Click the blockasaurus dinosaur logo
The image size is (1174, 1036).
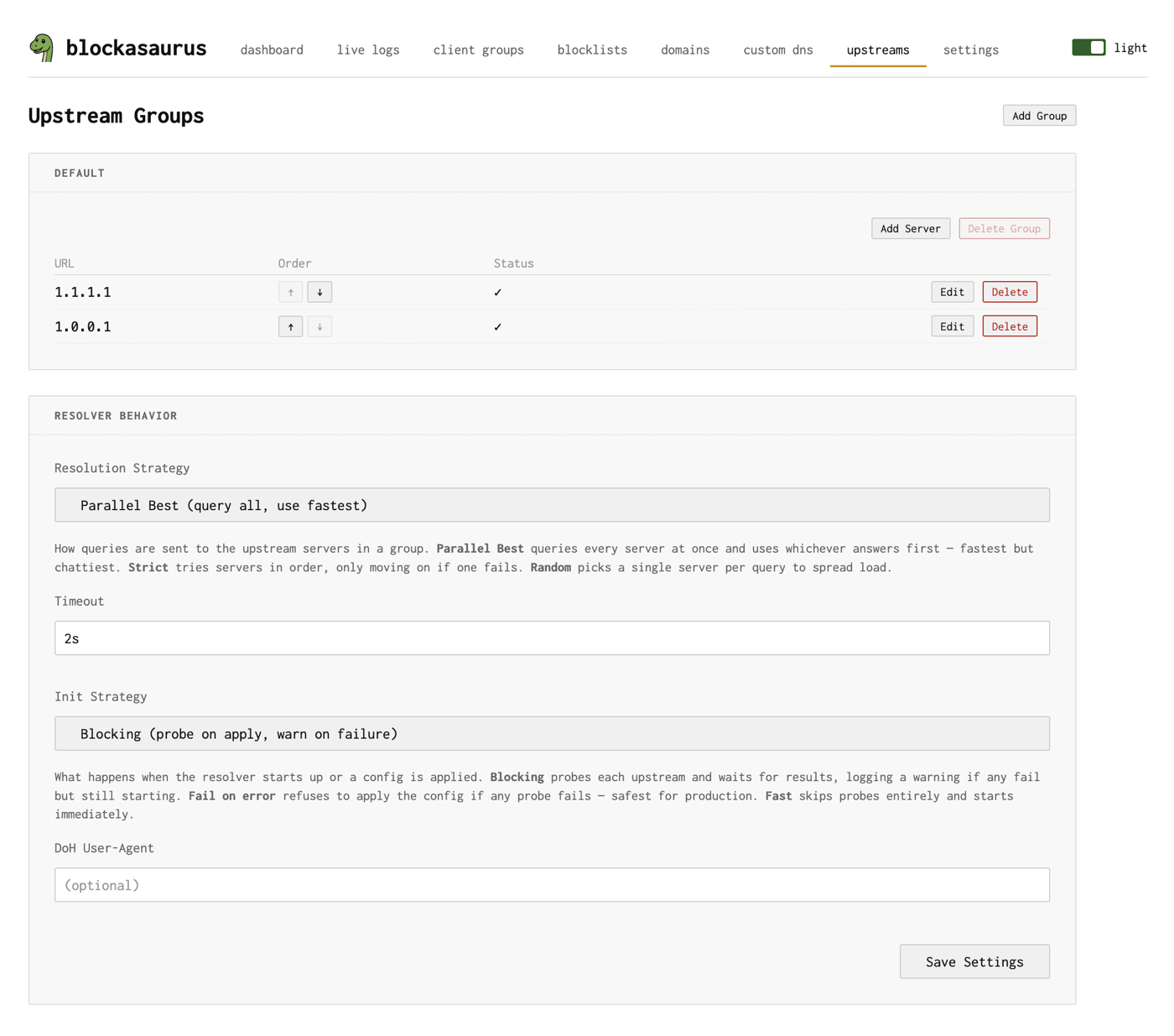42,48
